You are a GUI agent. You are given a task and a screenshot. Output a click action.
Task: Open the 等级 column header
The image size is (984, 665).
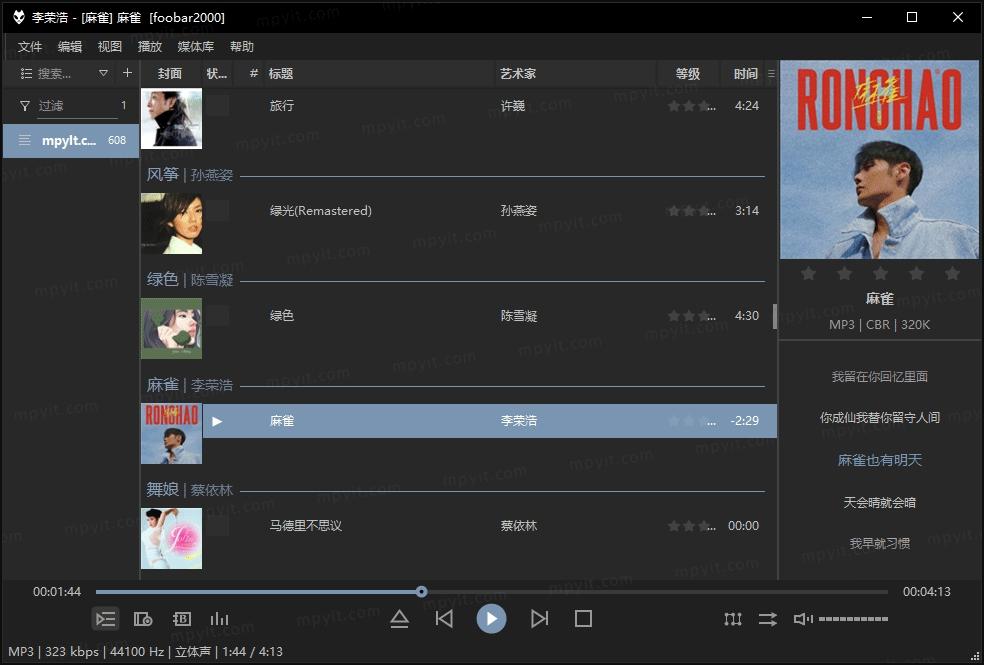click(x=689, y=73)
